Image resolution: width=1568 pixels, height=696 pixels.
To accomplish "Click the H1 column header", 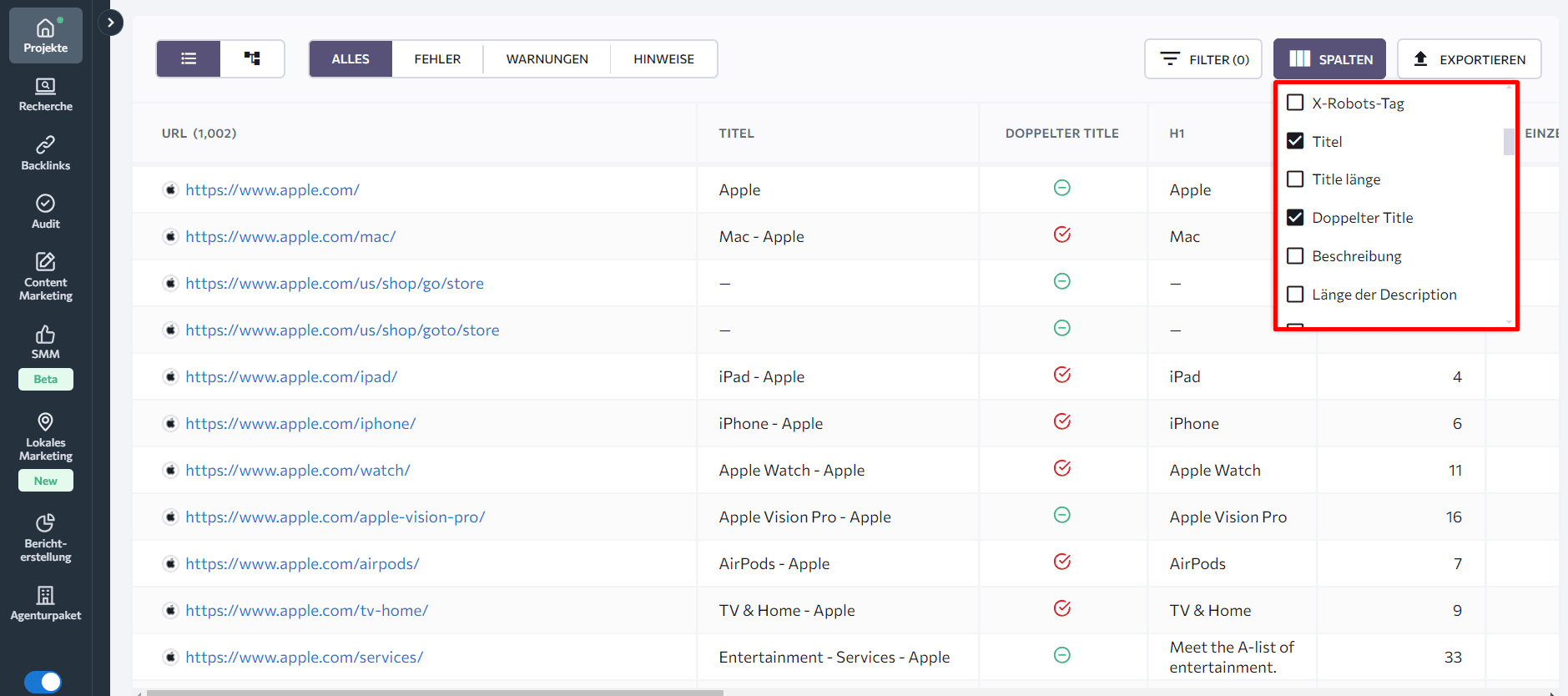I will [x=1177, y=134].
